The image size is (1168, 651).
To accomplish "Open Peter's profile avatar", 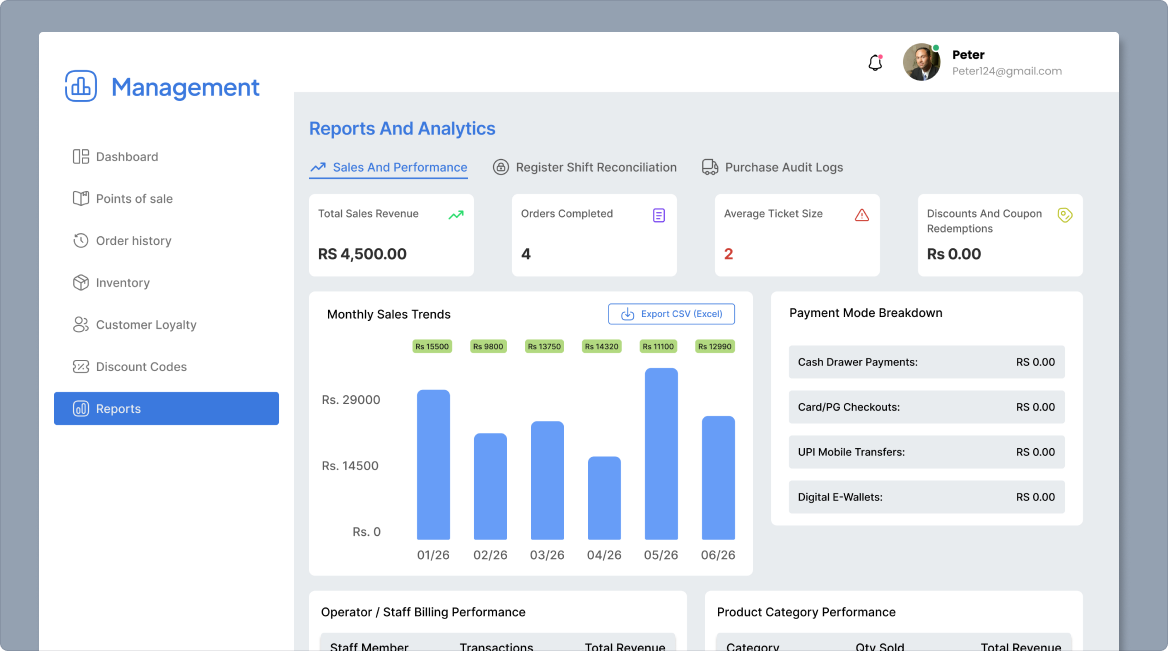I will [x=921, y=62].
